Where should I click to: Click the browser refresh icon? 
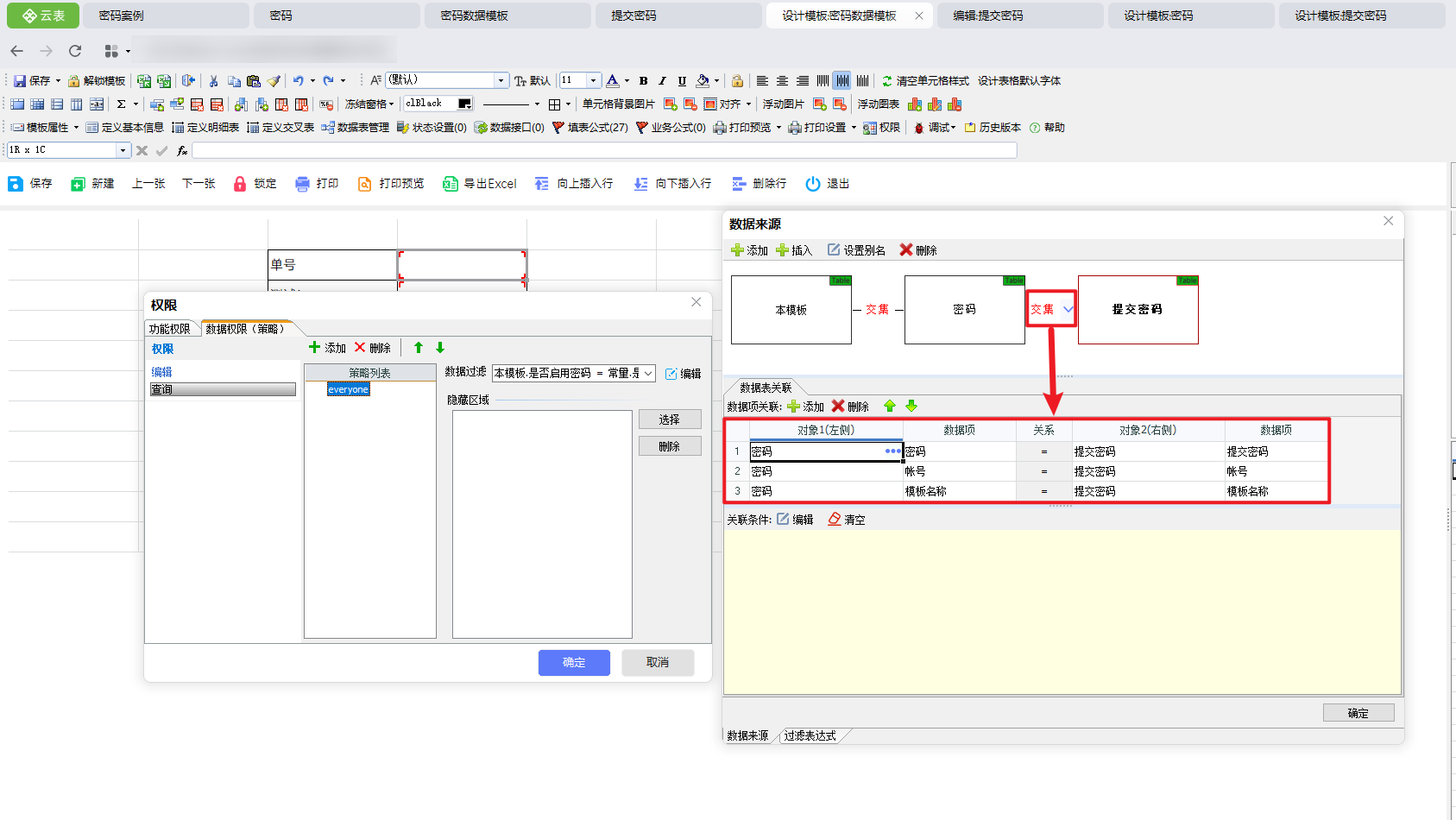pyautogui.click(x=75, y=51)
